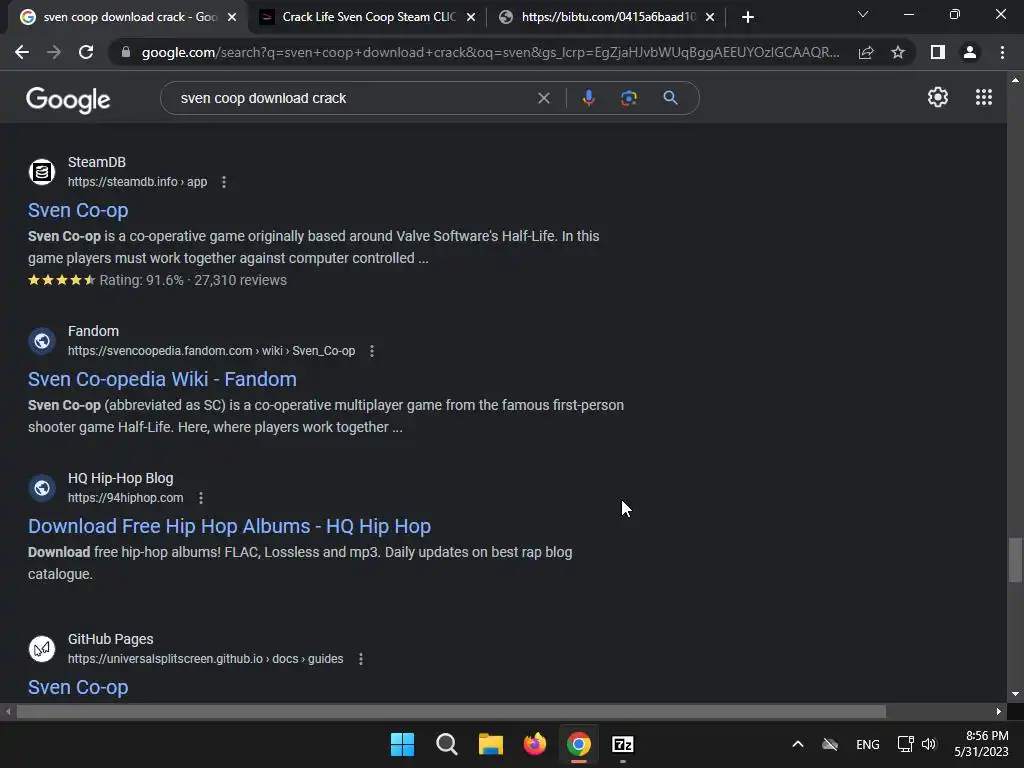1024x768 pixels.
Task: Open File Explorer from the taskbar
Action: (490, 744)
